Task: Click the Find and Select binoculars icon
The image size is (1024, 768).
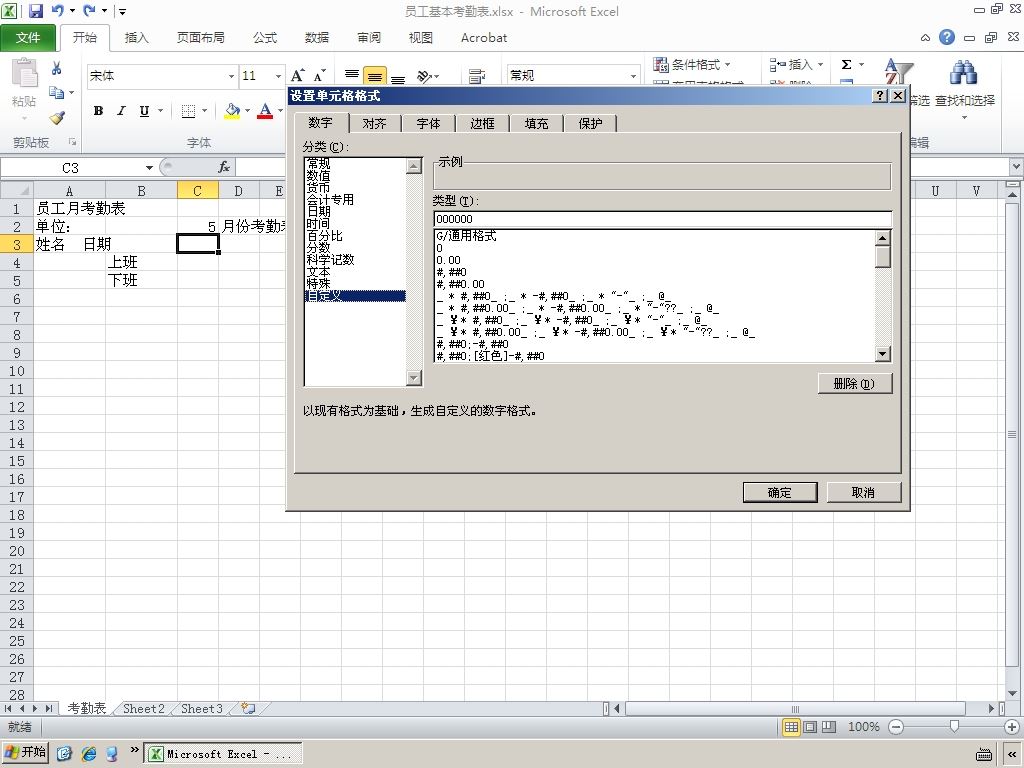Action: pos(964,74)
